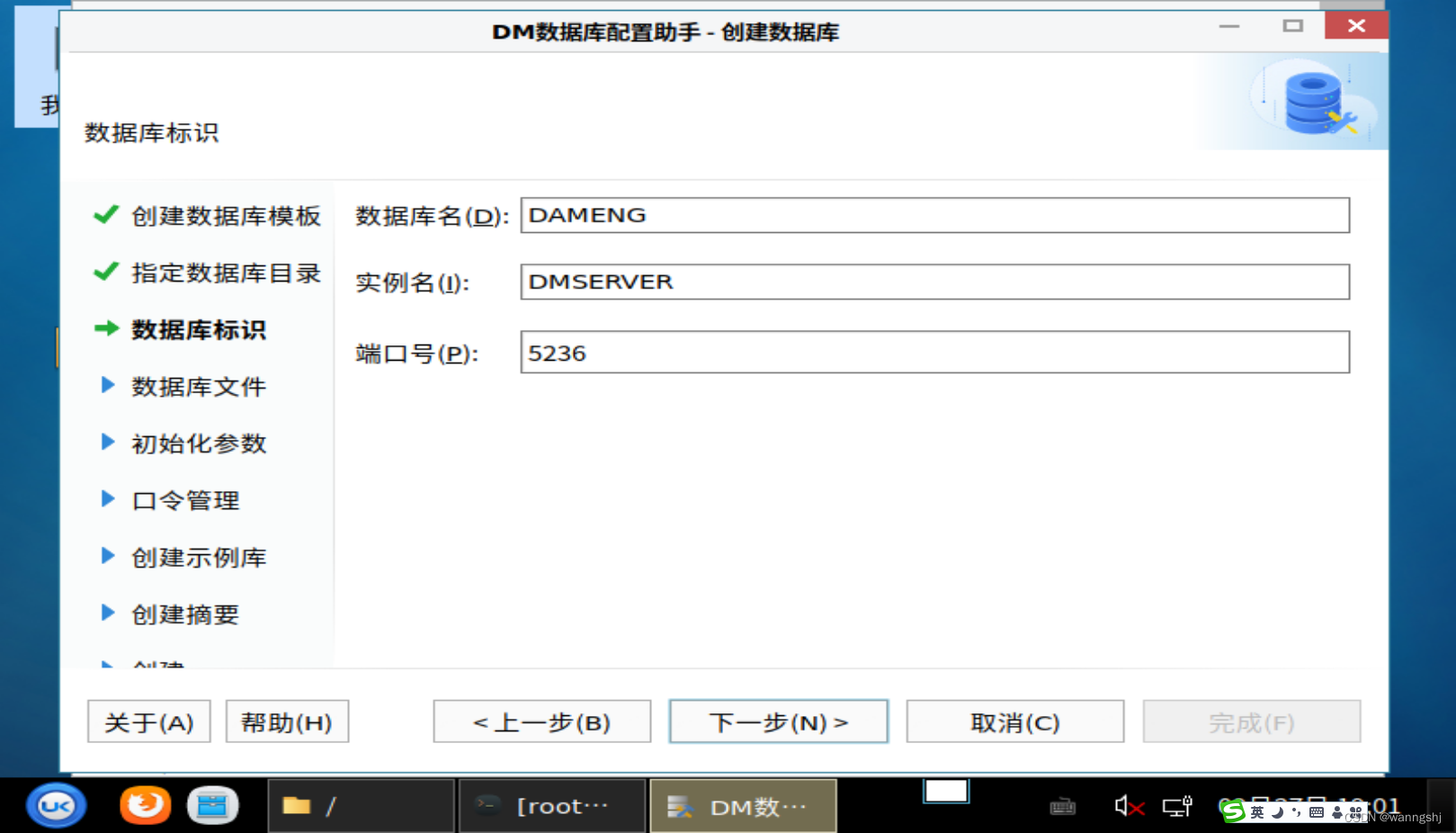Image resolution: width=1456 pixels, height=833 pixels.
Task: Click the Database Name (数据库名) input field
Action: (x=934, y=216)
